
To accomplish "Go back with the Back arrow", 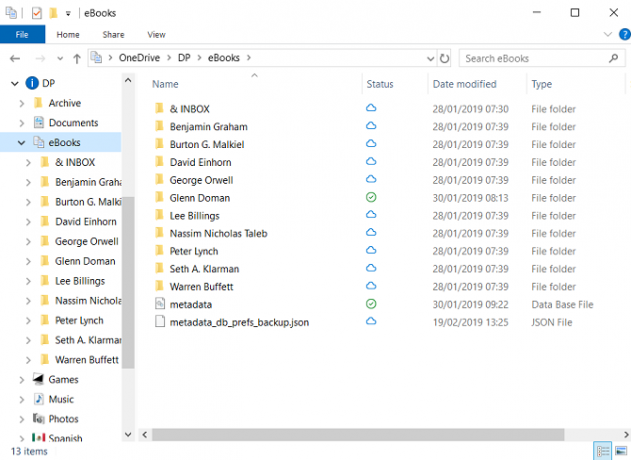I will tap(15, 59).
